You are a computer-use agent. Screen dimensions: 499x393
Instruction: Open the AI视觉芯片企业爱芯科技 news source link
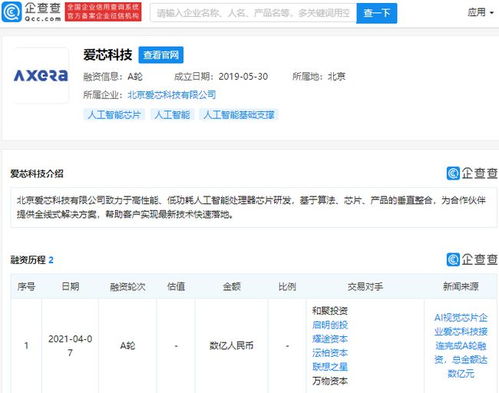(461, 346)
